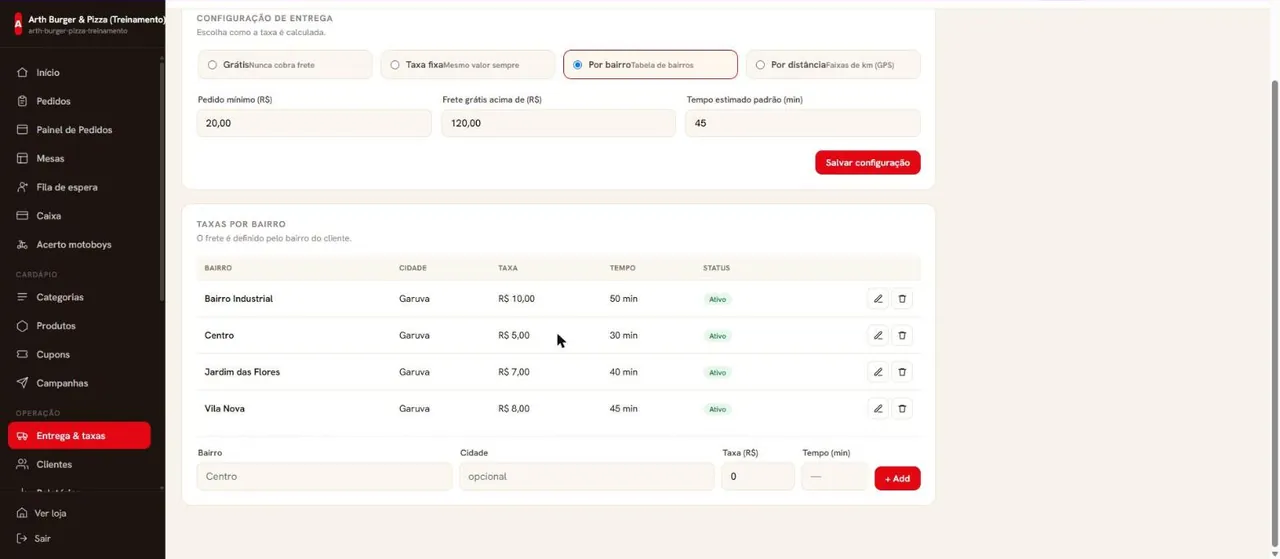Select the Taxa fixa delivery option
The height and width of the screenshot is (559, 1280).
coord(468,65)
